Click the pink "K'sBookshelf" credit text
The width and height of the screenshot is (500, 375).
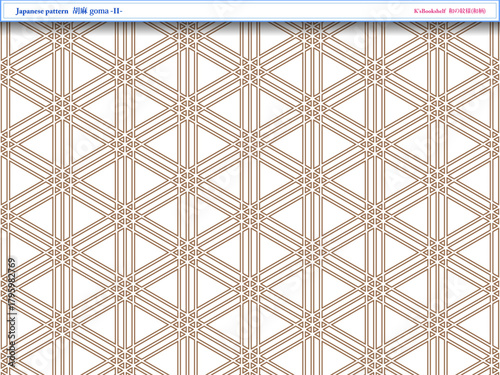coord(430,11)
